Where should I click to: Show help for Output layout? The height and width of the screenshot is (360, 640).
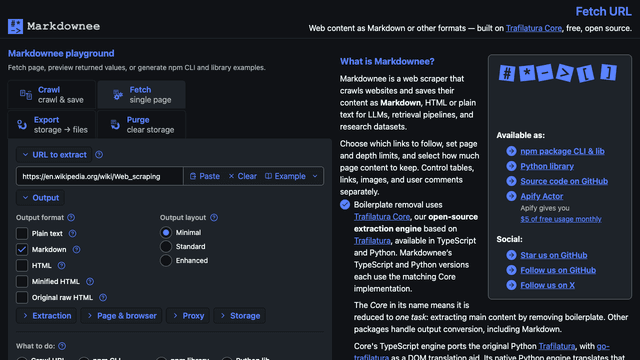tap(214, 218)
